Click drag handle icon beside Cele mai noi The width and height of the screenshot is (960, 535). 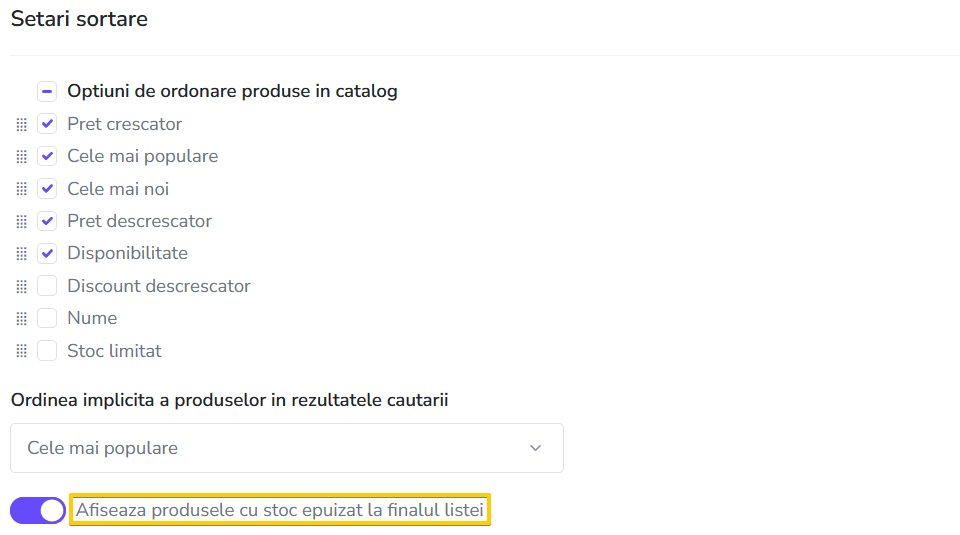[21, 189]
